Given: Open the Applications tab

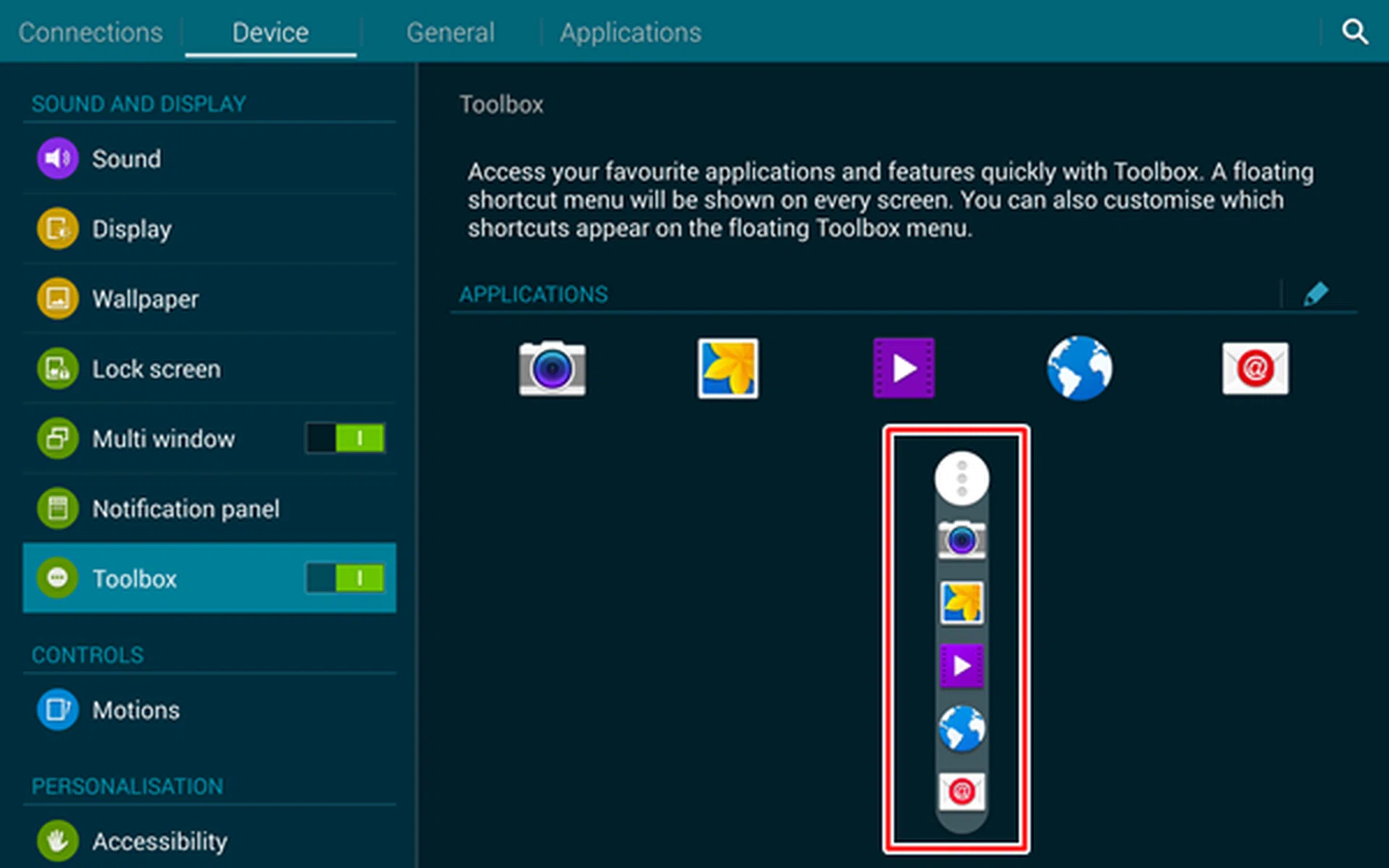Looking at the screenshot, I should click(630, 31).
